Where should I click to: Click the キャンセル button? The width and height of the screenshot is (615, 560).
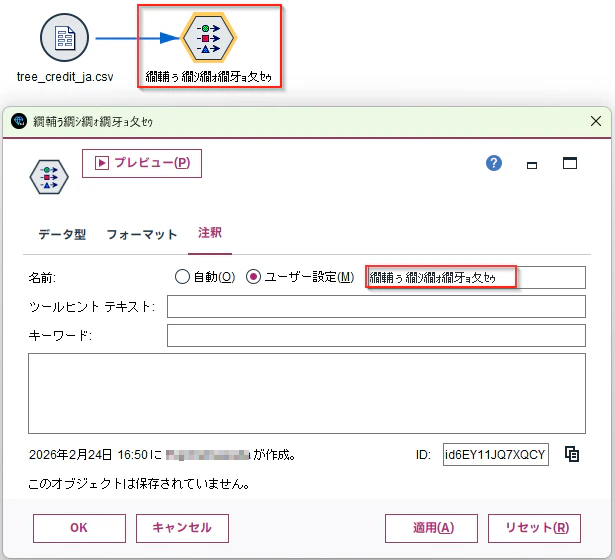tap(182, 528)
